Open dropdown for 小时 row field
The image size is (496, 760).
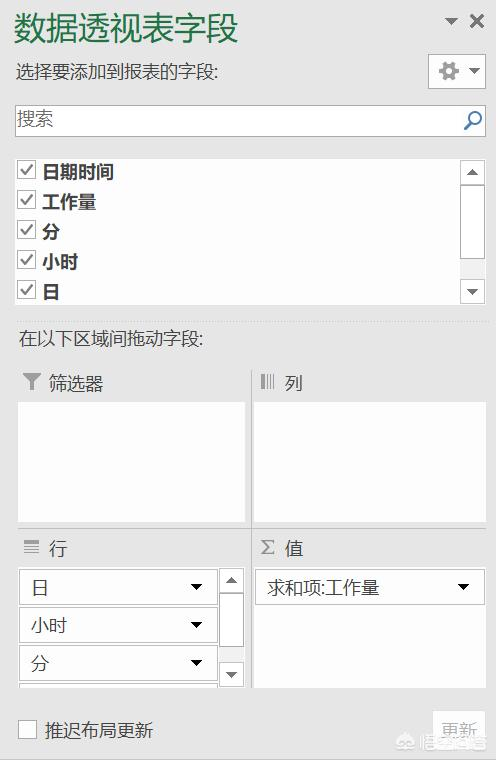[x=196, y=625]
